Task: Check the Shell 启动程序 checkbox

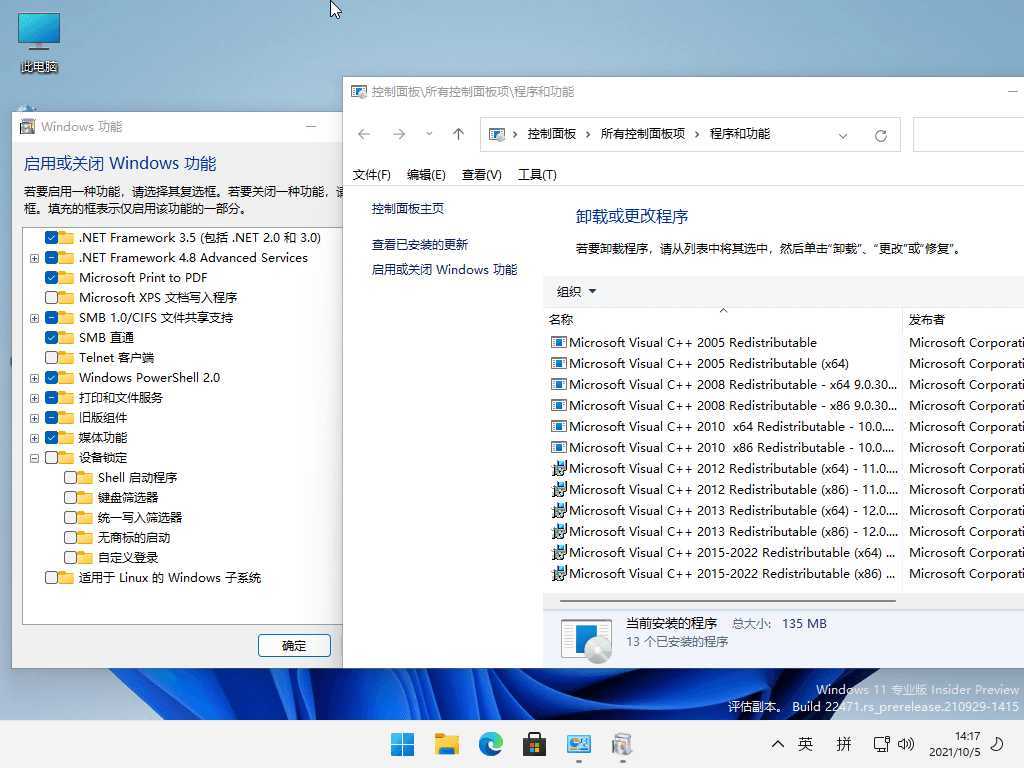Action: [x=71, y=477]
